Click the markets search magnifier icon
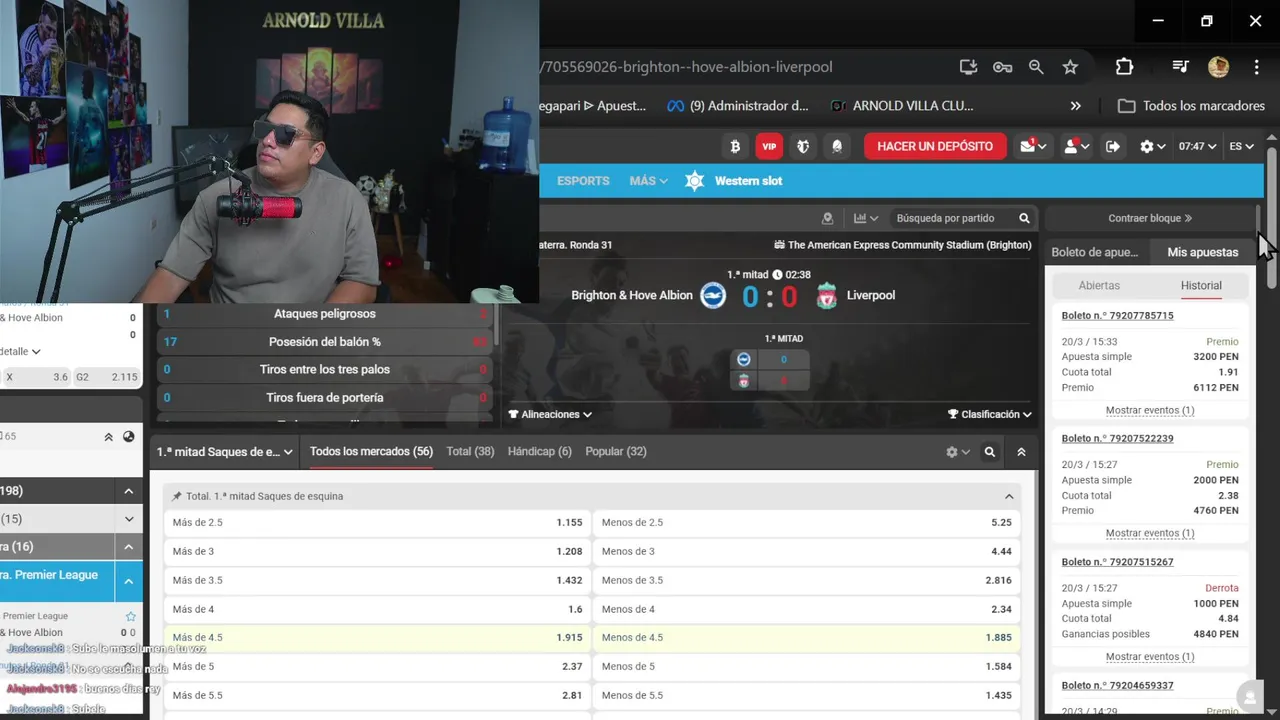The height and width of the screenshot is (720, 1280). (990, 452)
